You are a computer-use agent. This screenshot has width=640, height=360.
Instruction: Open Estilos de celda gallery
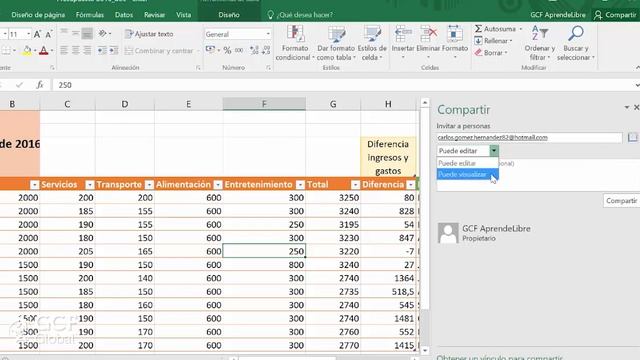point(372,43)
